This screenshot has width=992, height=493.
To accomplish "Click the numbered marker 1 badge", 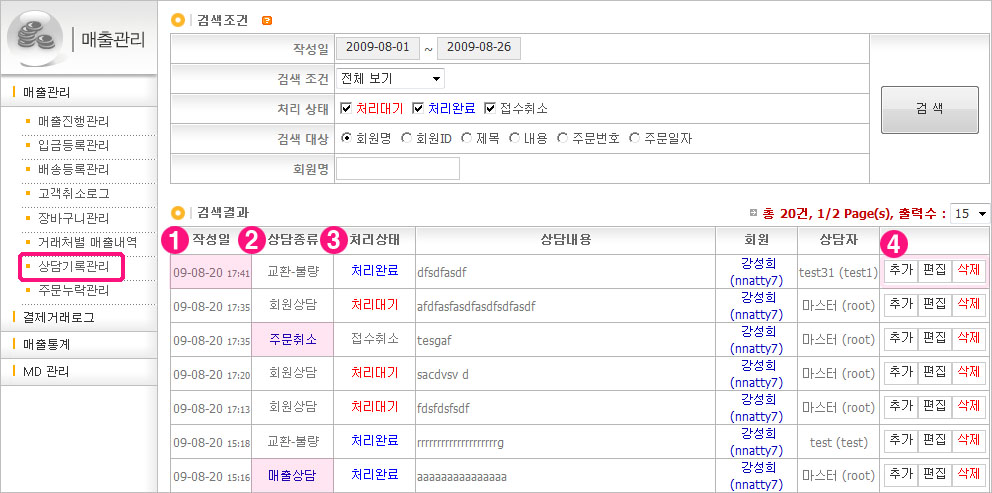I will [x=177, y=239].
